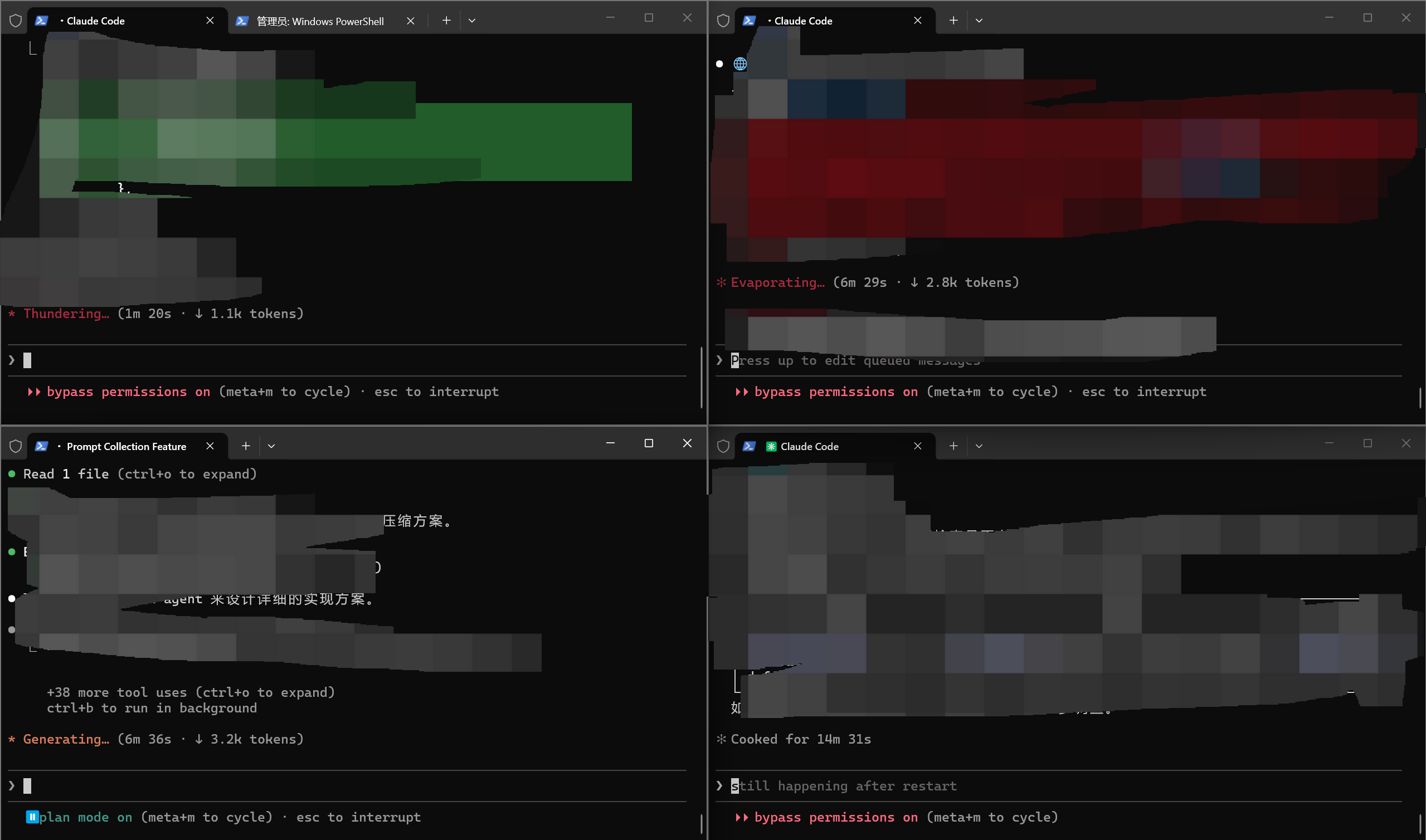This screenshot has height=840, width=1426.
Task: Click PowerShell icon on Prompt Collection Feature tab
Action: tap(41, 446)
